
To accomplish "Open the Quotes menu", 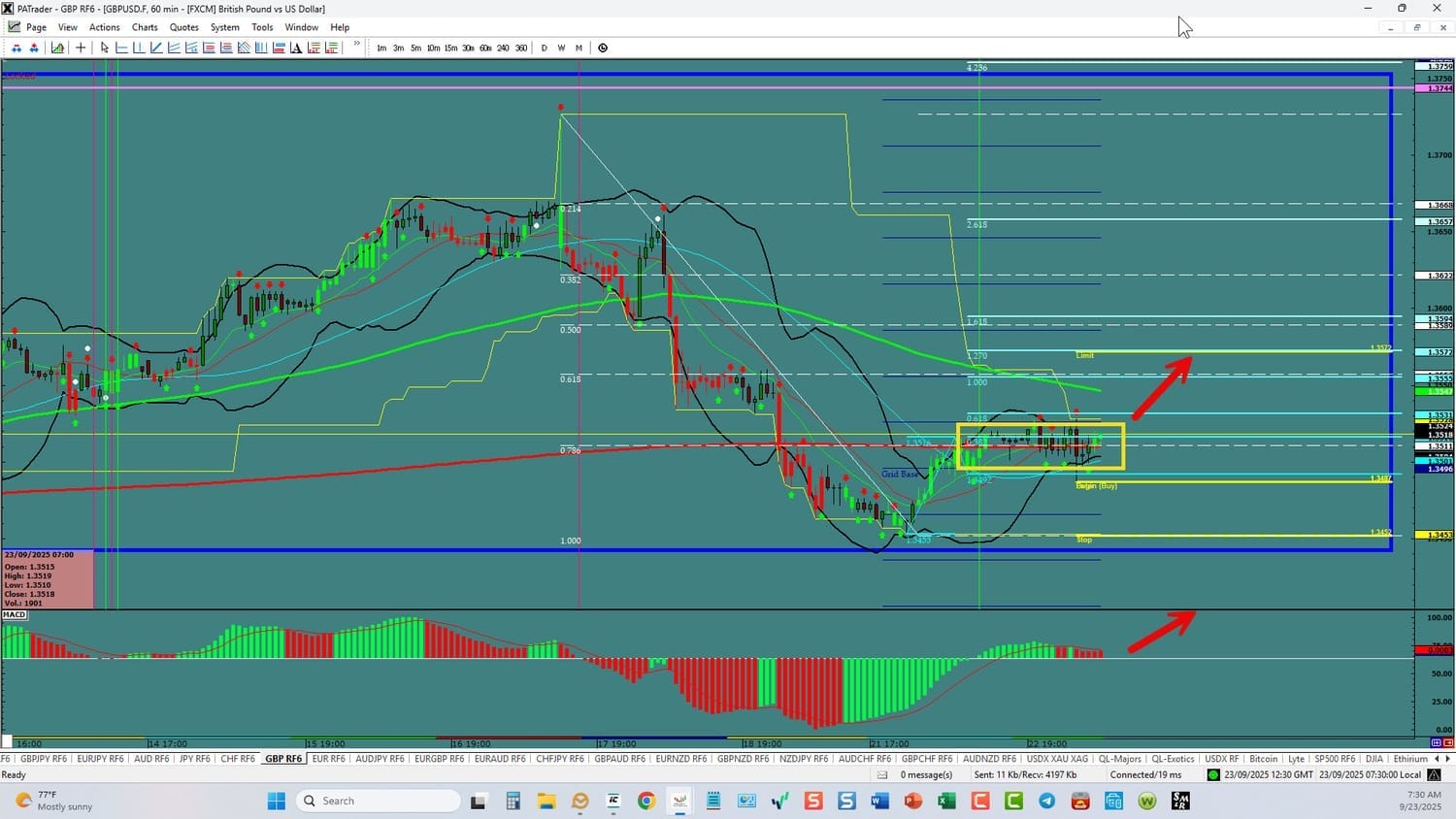I will click(183, 27).
